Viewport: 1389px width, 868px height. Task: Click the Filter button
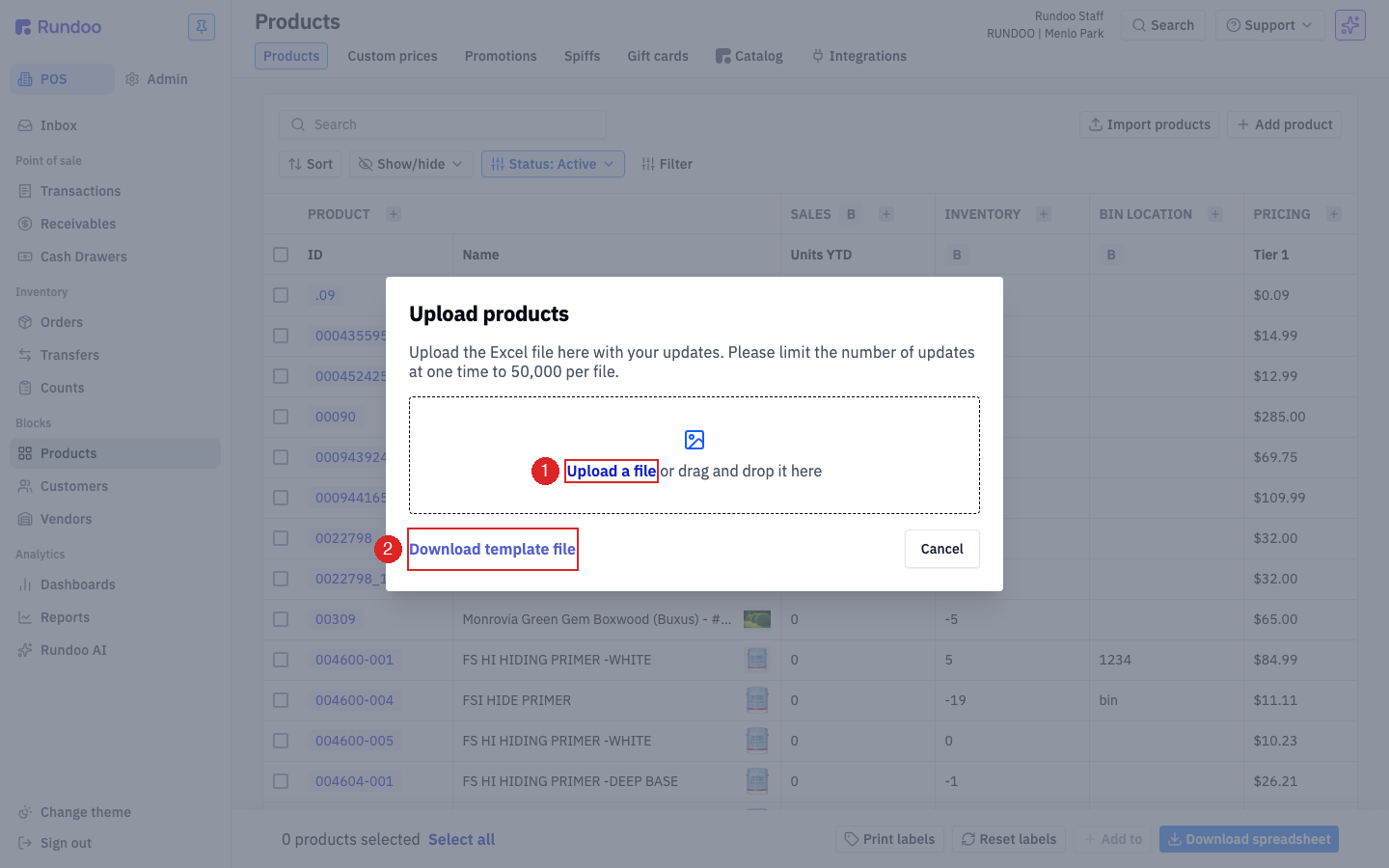click(667, 164)
